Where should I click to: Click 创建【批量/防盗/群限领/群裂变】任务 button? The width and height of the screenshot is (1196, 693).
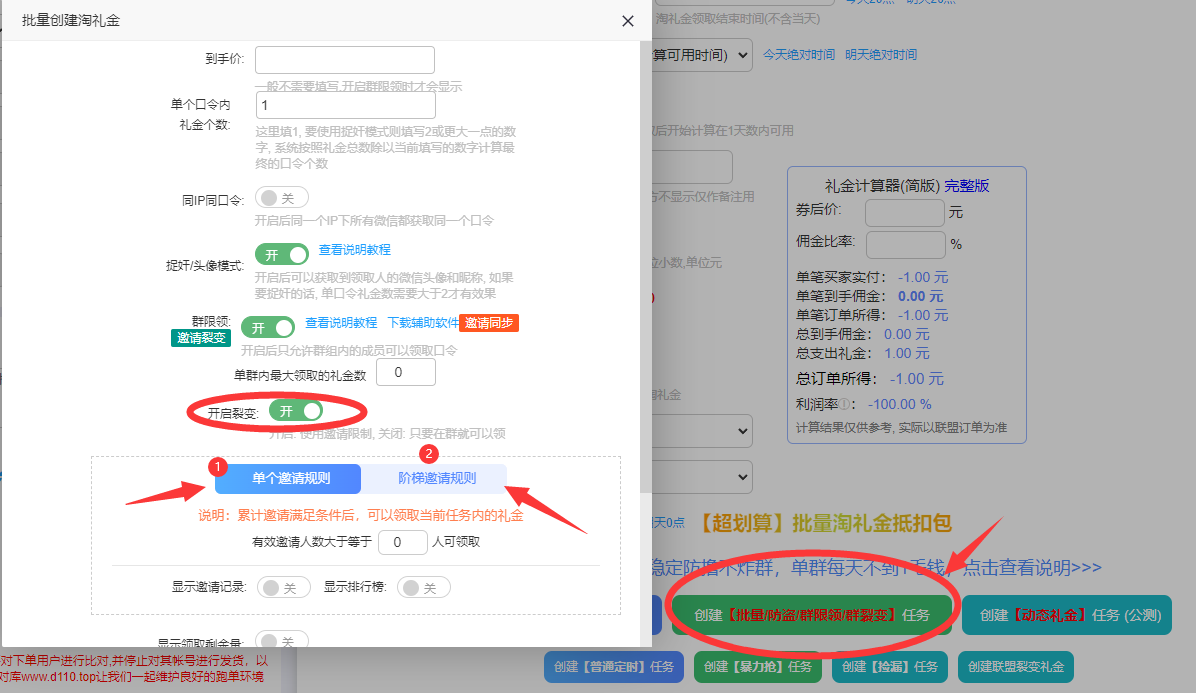(812, 615)
